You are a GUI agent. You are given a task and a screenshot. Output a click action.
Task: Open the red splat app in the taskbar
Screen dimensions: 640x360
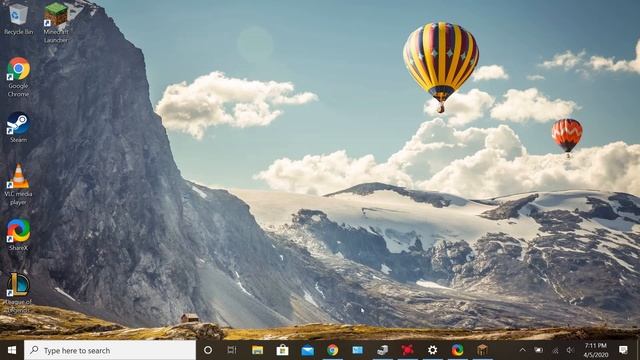point(407,350)
